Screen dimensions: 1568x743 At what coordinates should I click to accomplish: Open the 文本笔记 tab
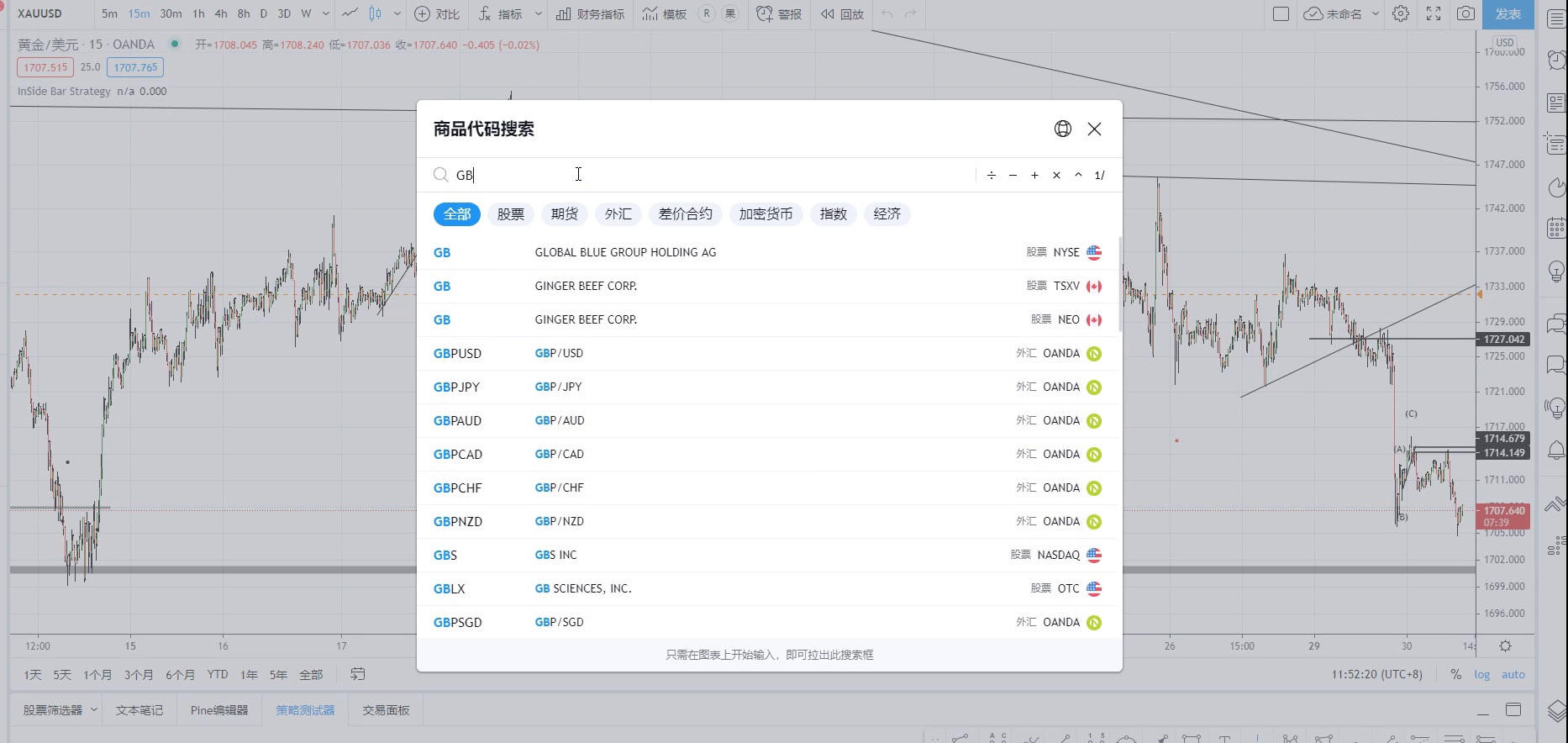tap(139, 710)
